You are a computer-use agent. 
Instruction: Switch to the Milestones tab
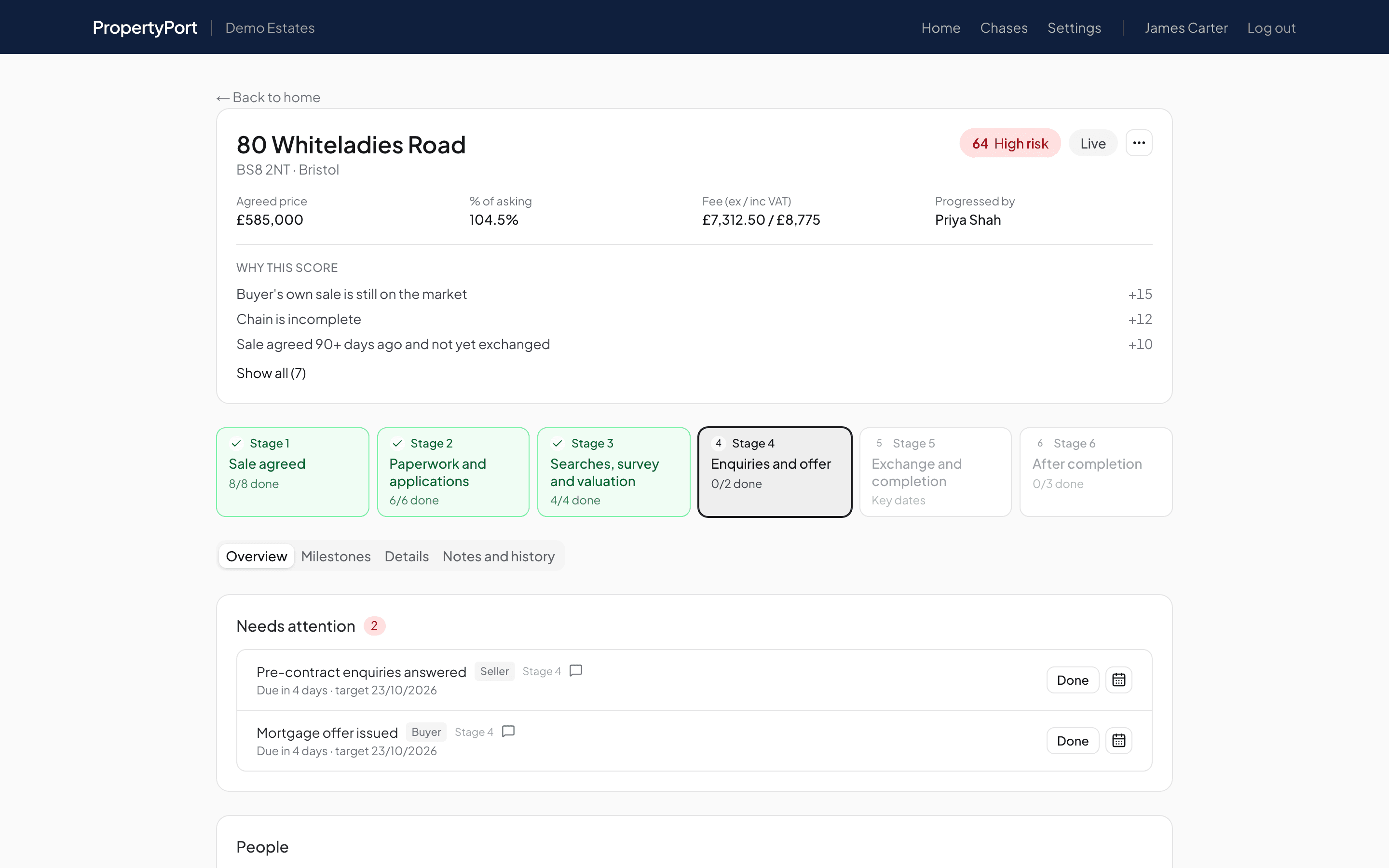(336, 556)
